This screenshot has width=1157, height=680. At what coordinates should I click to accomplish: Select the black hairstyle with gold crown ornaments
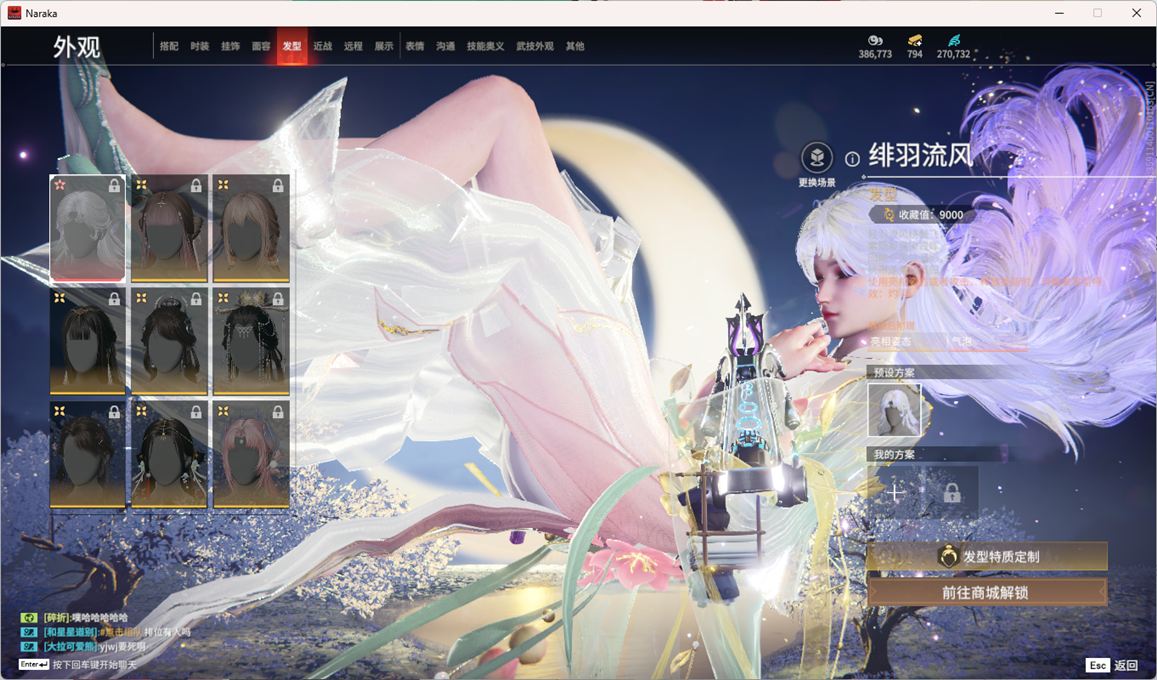[251, 341]
